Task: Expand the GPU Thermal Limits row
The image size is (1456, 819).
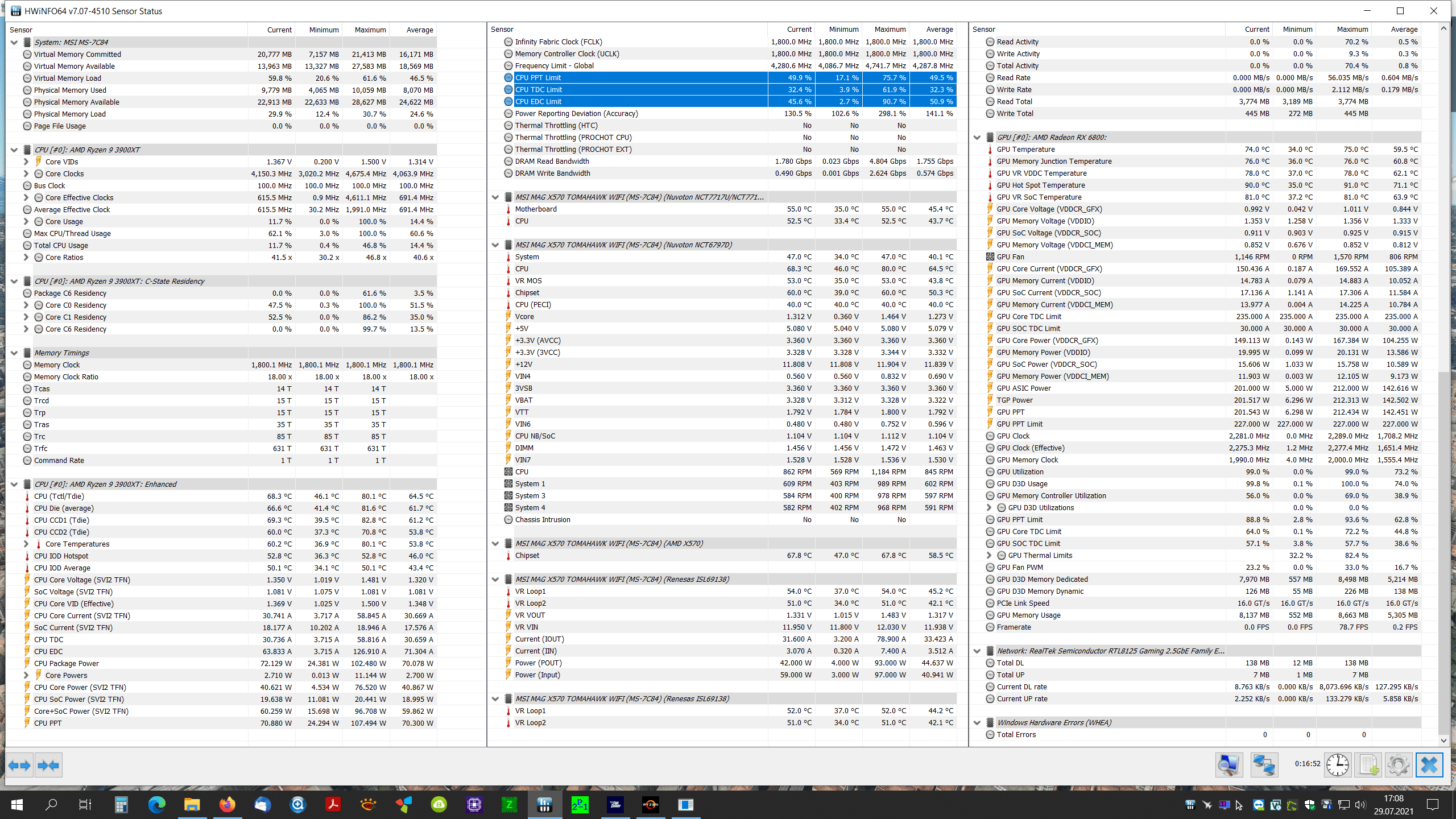Action: [988, 555]
